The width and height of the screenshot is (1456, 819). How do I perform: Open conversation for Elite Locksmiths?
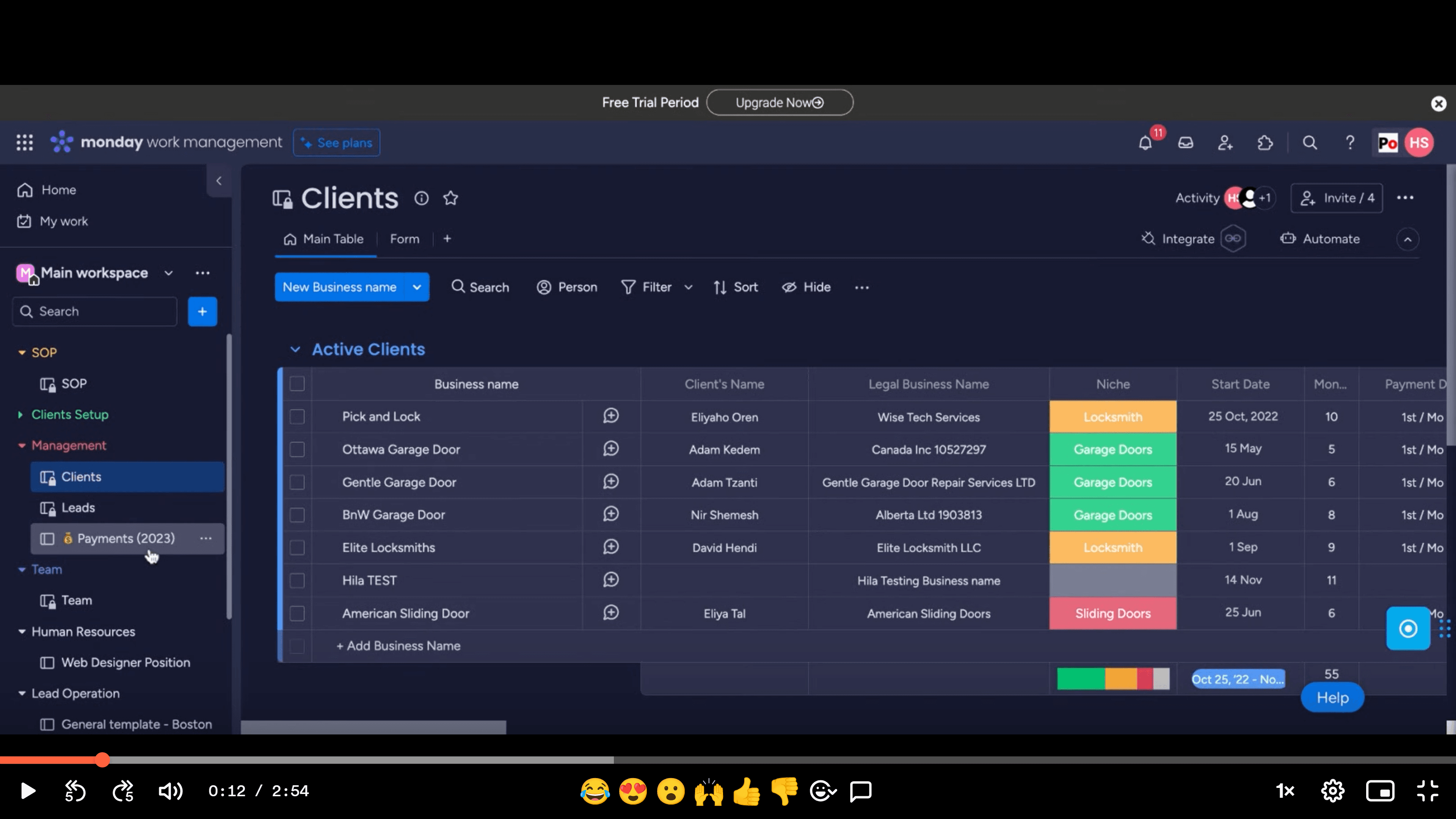tap(611, 547)
